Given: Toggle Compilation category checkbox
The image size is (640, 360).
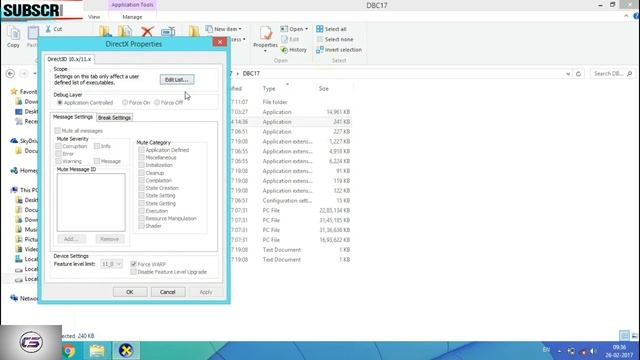Looking at the screenshot, I should click(x=142, y=180).
